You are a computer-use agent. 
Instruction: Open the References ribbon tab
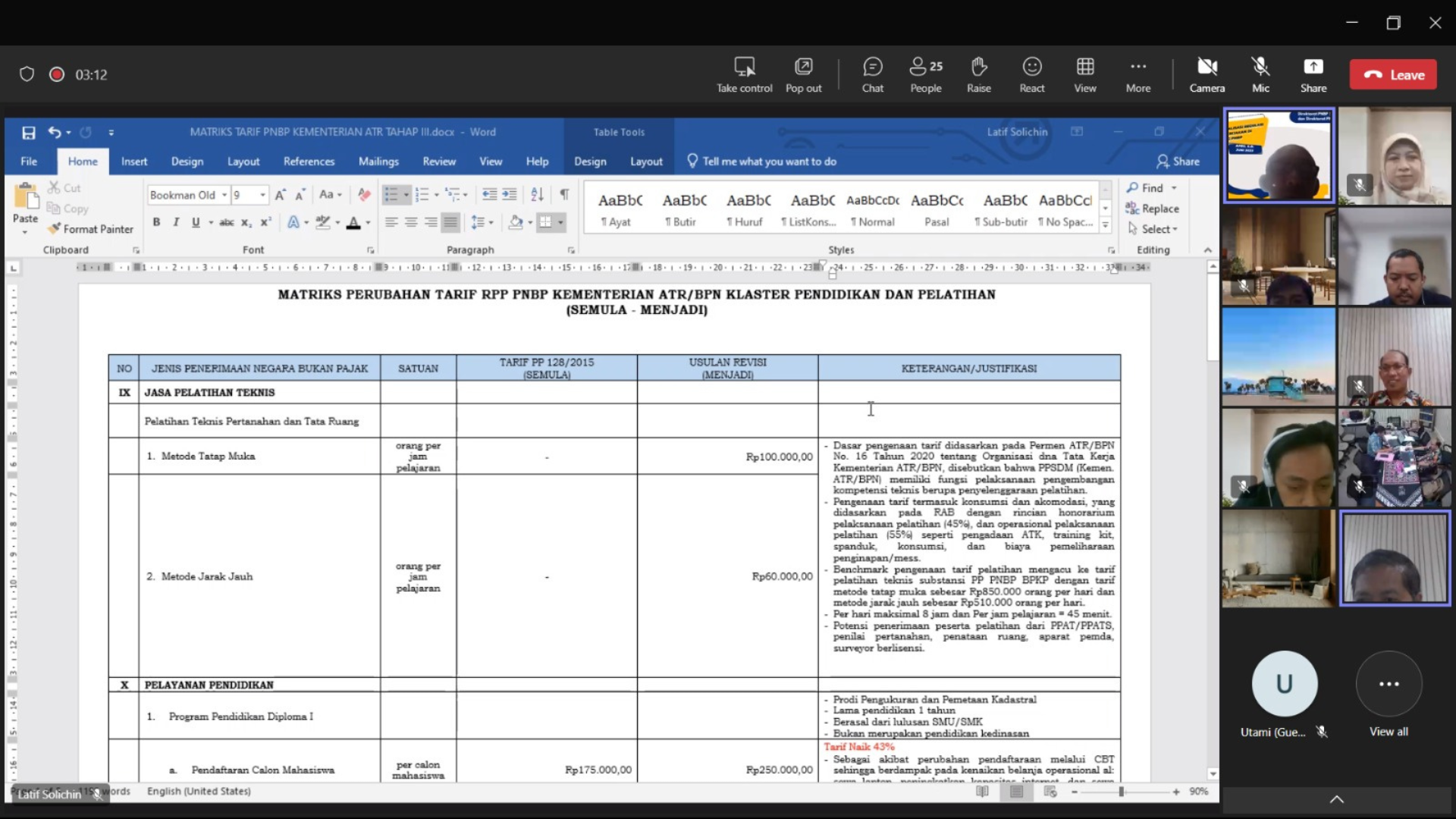point(309,162)
